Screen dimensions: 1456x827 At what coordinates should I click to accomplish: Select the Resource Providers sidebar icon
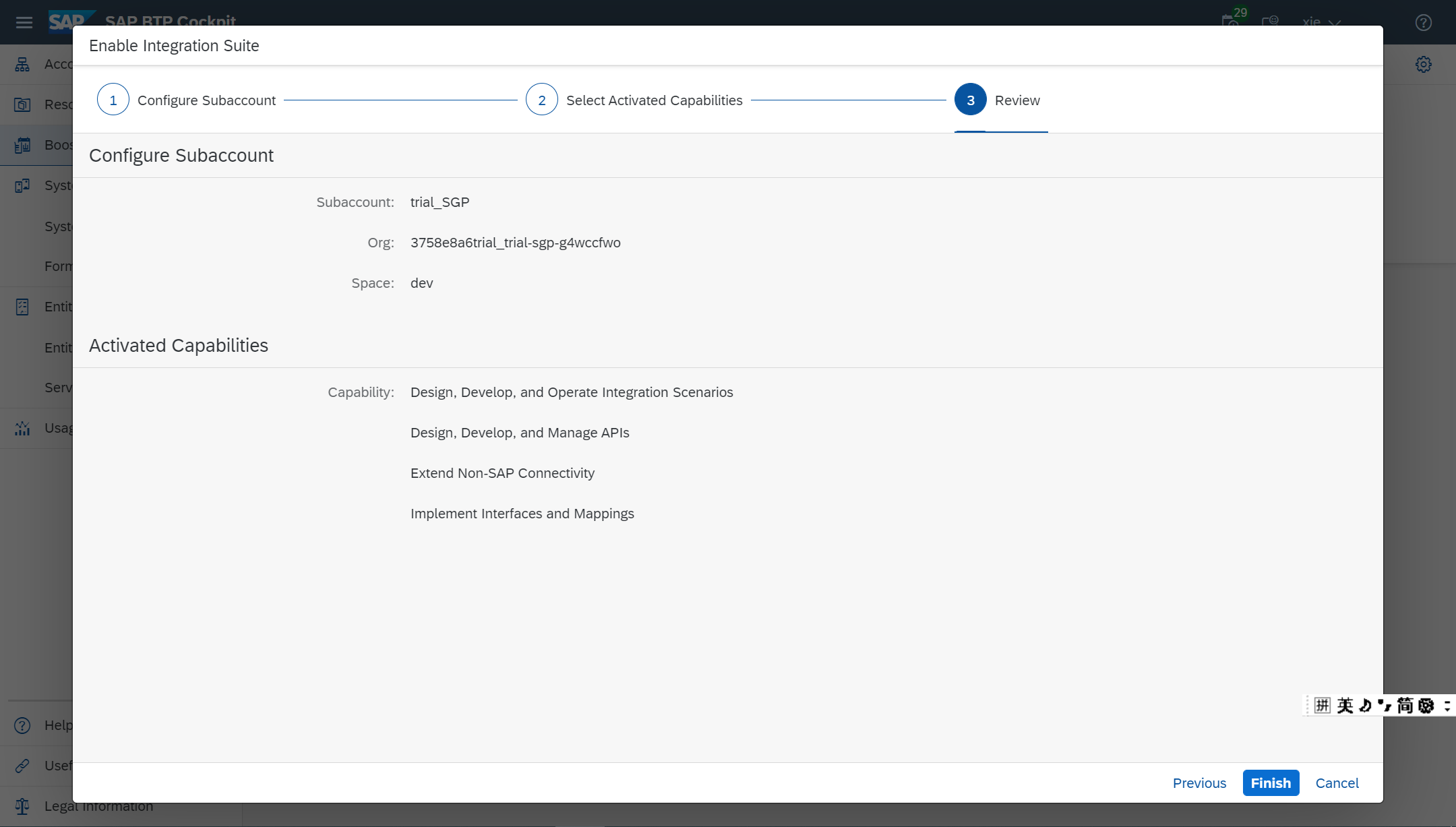click(22, 104)
